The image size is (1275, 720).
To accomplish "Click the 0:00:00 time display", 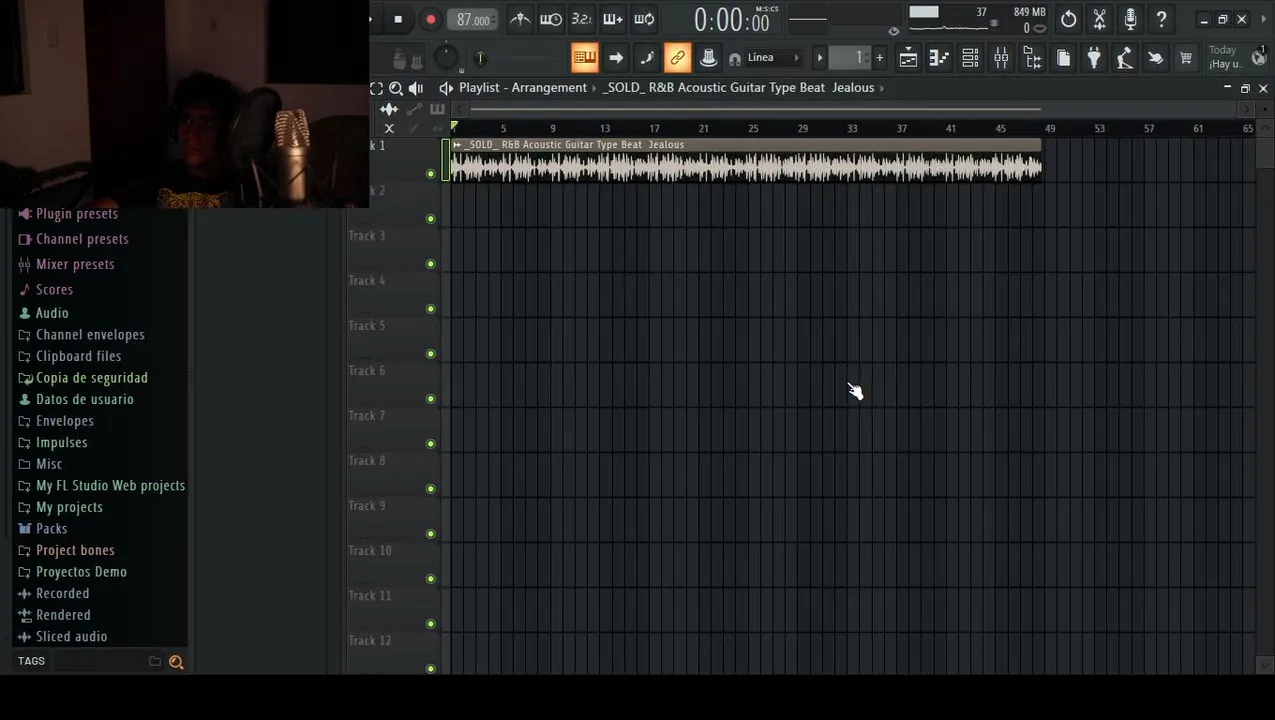I will 733,20.
